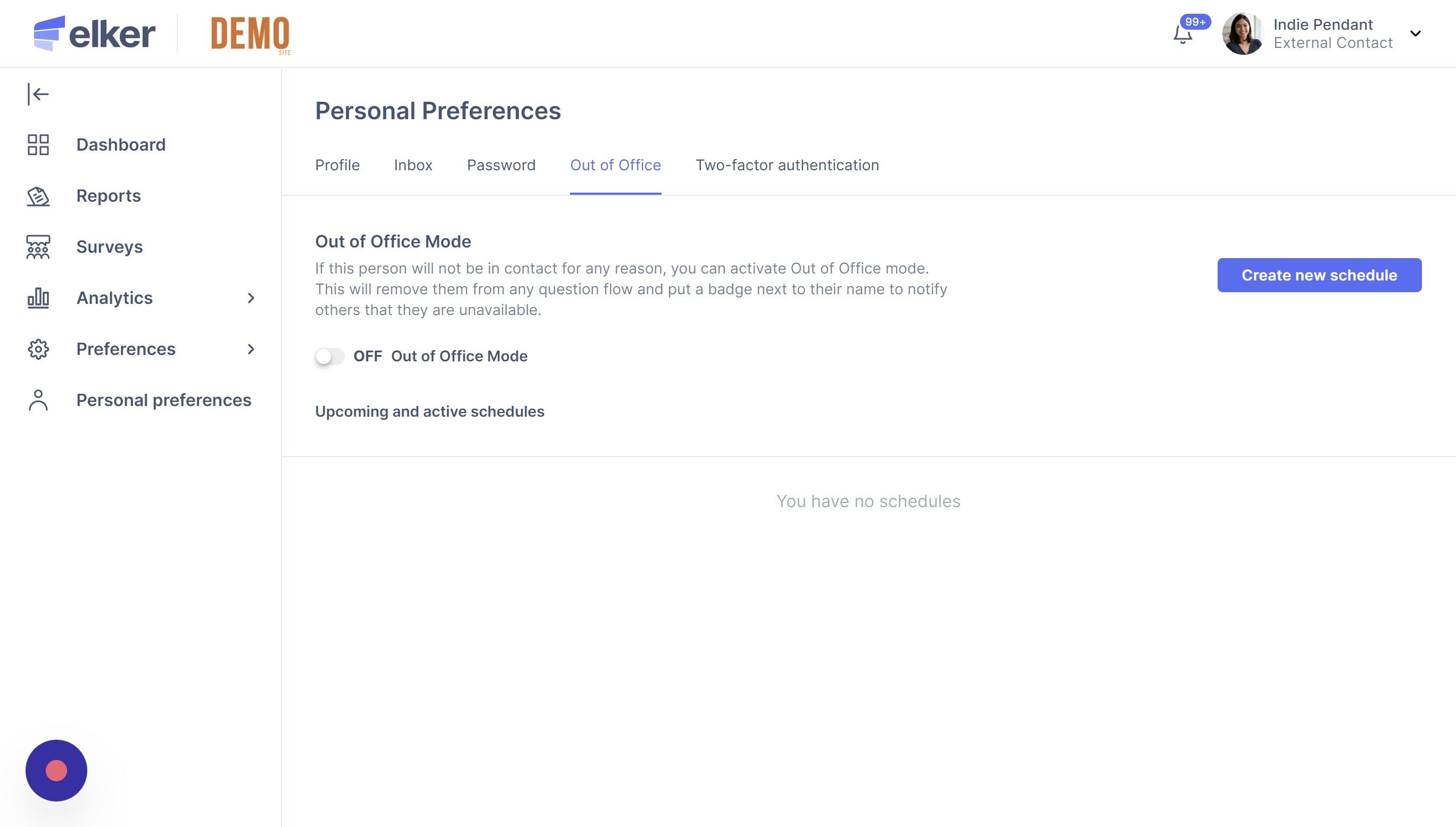Expand the Analytics submenu chevron

[x=251, y=298]
